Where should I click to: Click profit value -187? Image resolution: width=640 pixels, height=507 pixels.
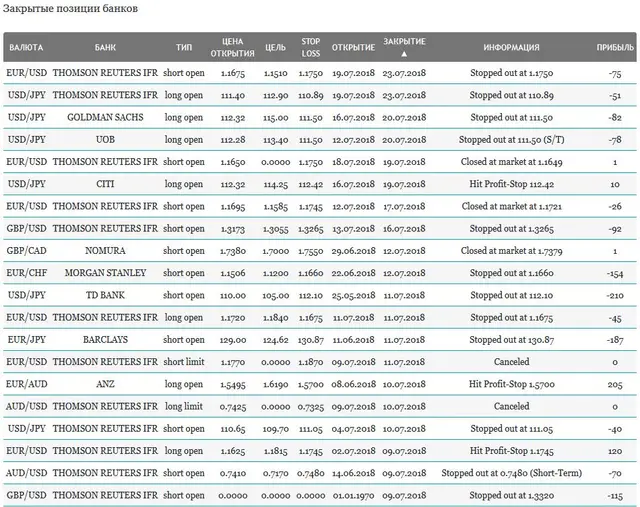(x=615, y=340)
